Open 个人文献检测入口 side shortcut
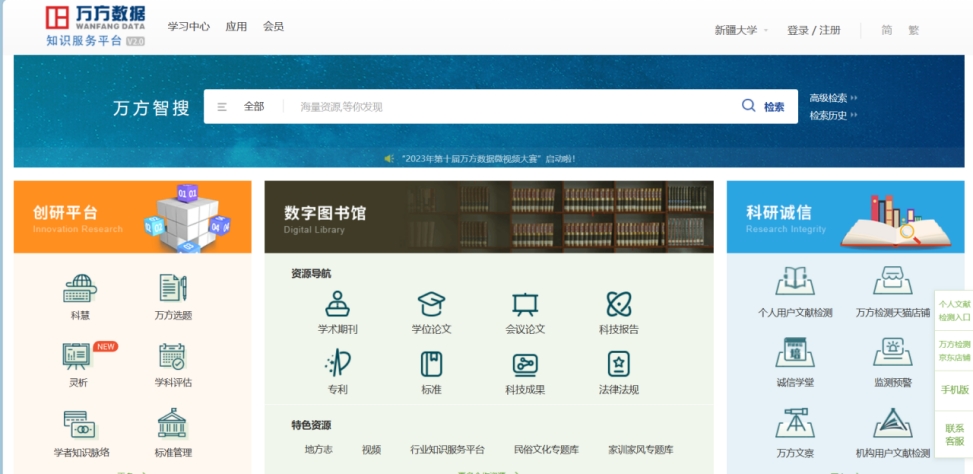The width and height of the screenshot is (973, 474). point(954,310)
